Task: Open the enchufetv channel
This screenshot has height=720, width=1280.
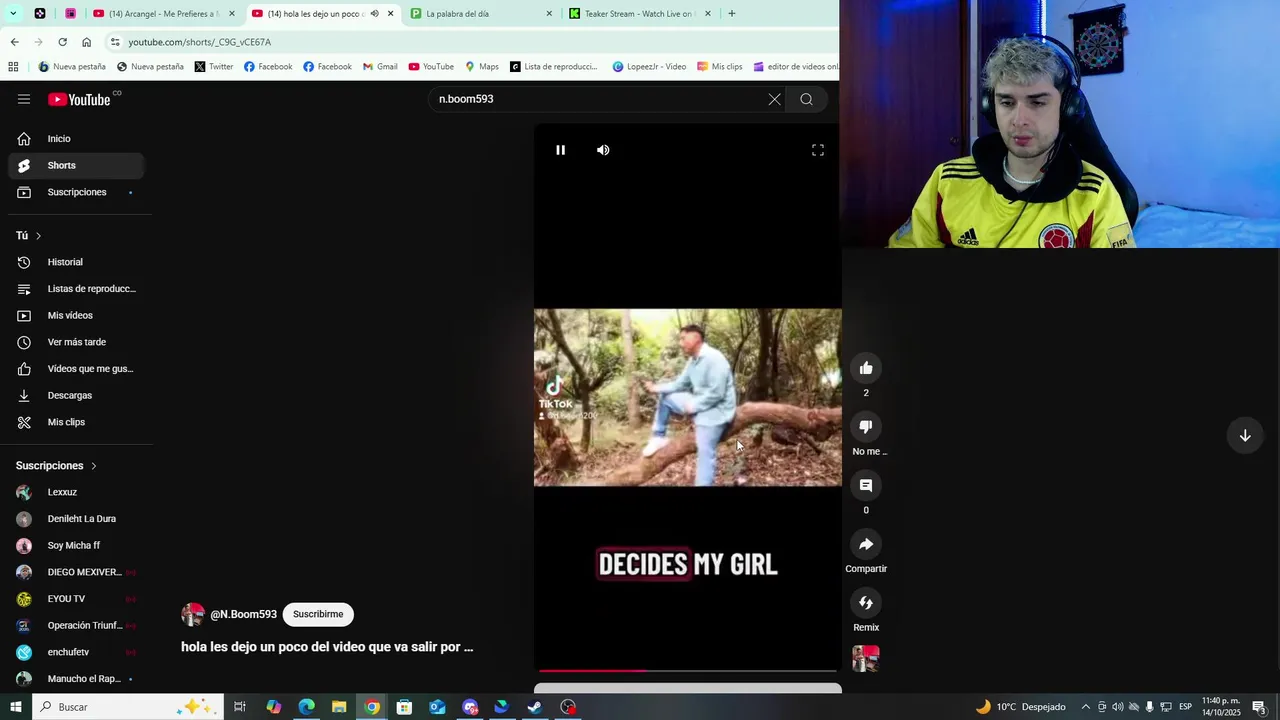Action: 76,652
